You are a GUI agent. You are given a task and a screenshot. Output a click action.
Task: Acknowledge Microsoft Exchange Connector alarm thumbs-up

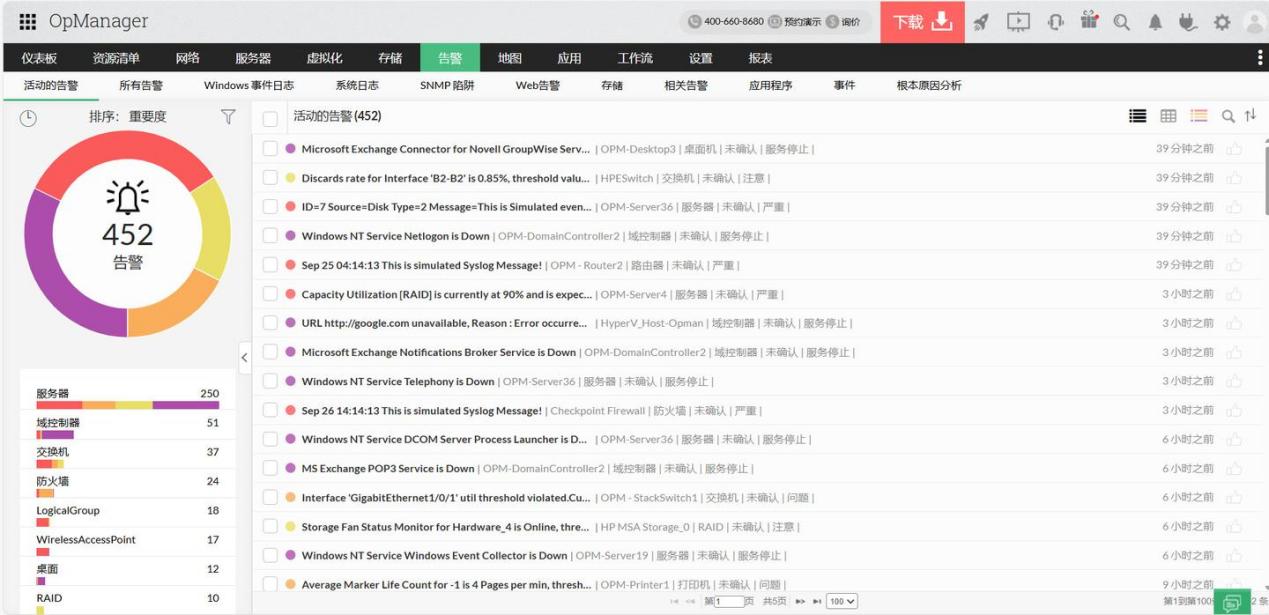[x=1234, y=149]
